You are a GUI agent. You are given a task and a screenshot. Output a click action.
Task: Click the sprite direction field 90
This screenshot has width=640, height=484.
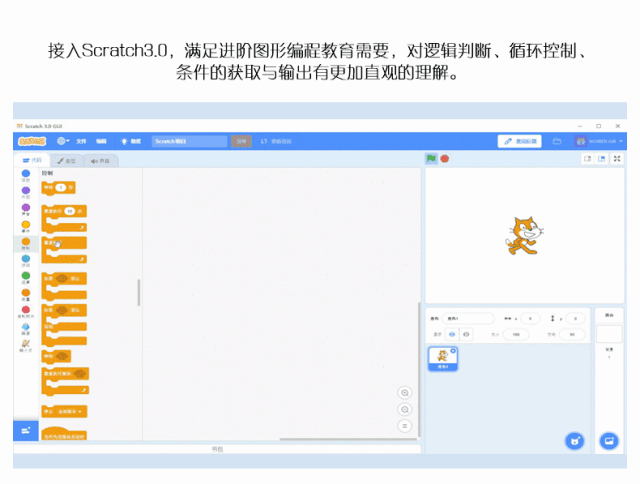click(x=572, y=335)
